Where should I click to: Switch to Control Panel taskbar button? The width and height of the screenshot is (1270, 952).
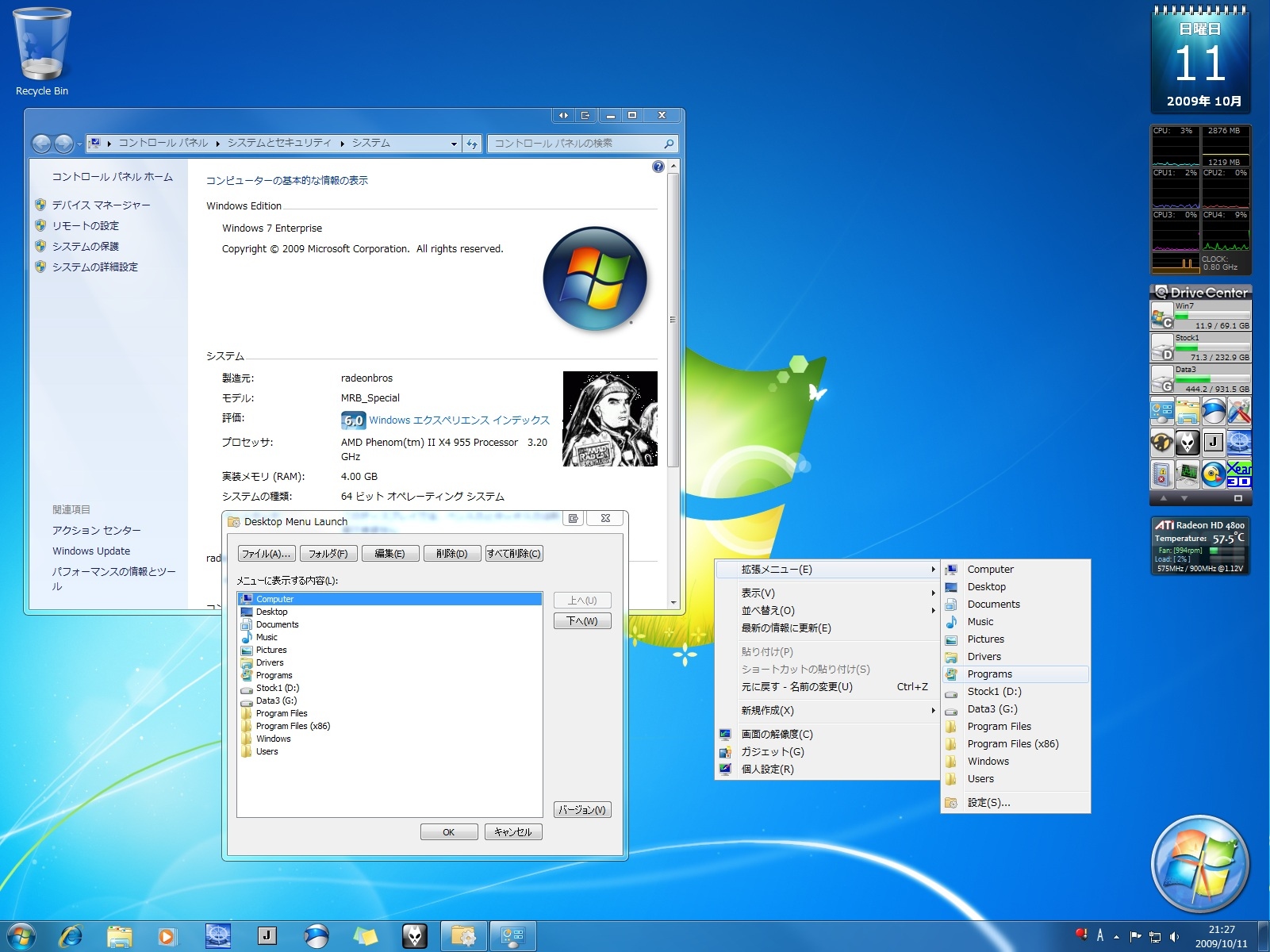click(x=513, y=936)
